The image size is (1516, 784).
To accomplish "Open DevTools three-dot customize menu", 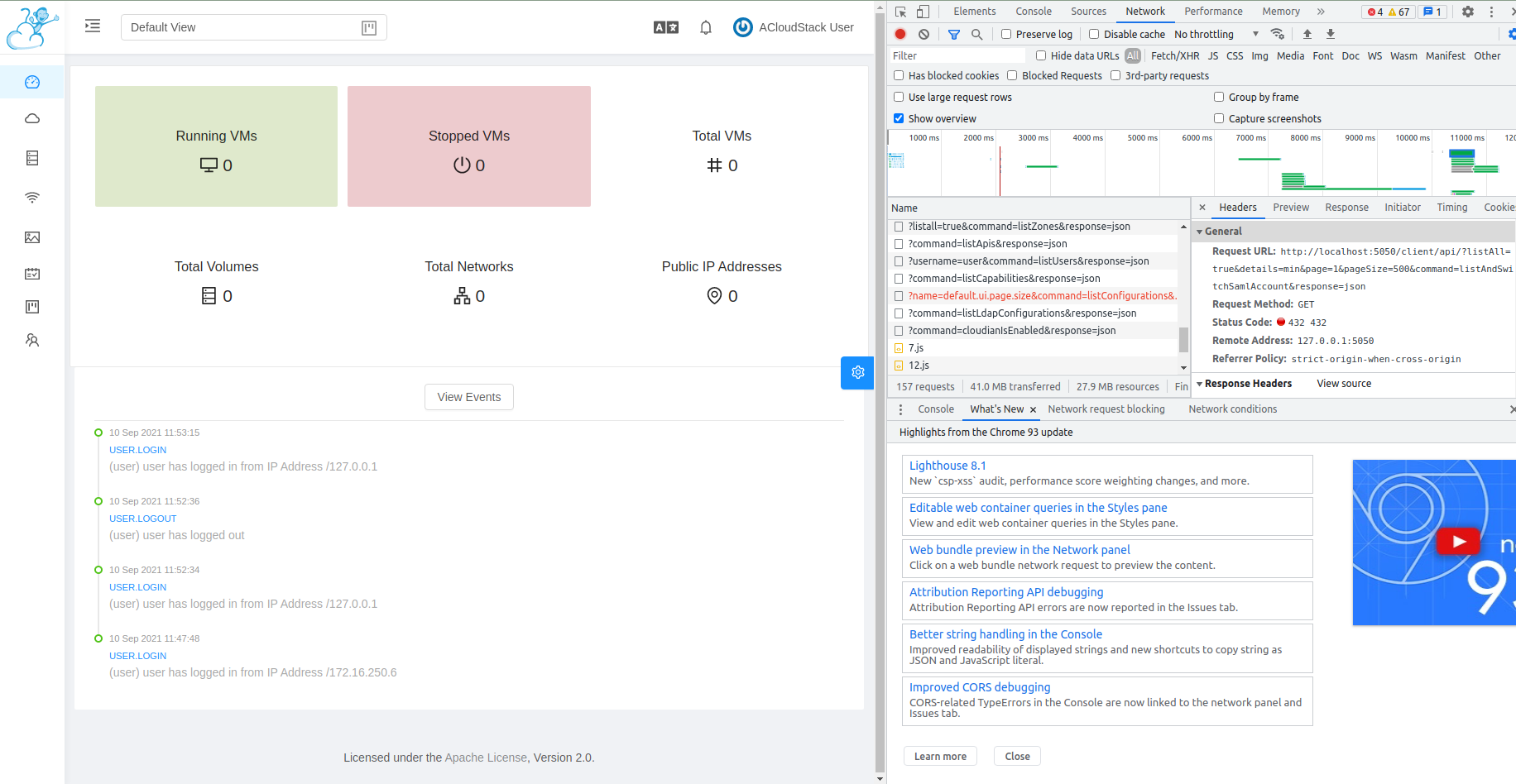I will pyautogui.click(x=1492, y=12).
